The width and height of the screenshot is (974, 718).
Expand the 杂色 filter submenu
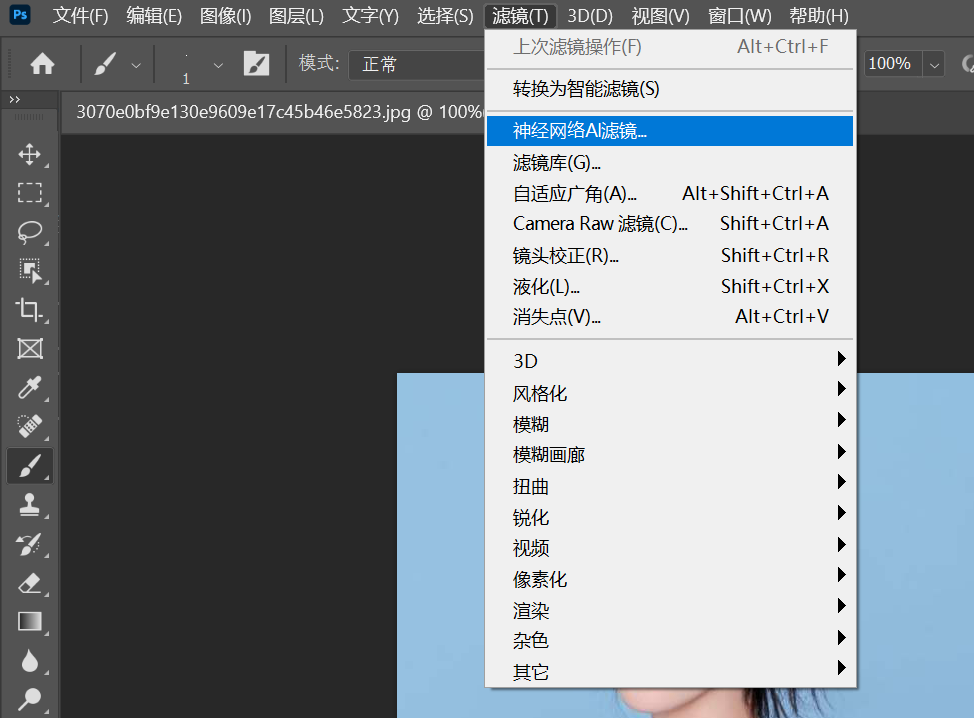pos(670,640)
